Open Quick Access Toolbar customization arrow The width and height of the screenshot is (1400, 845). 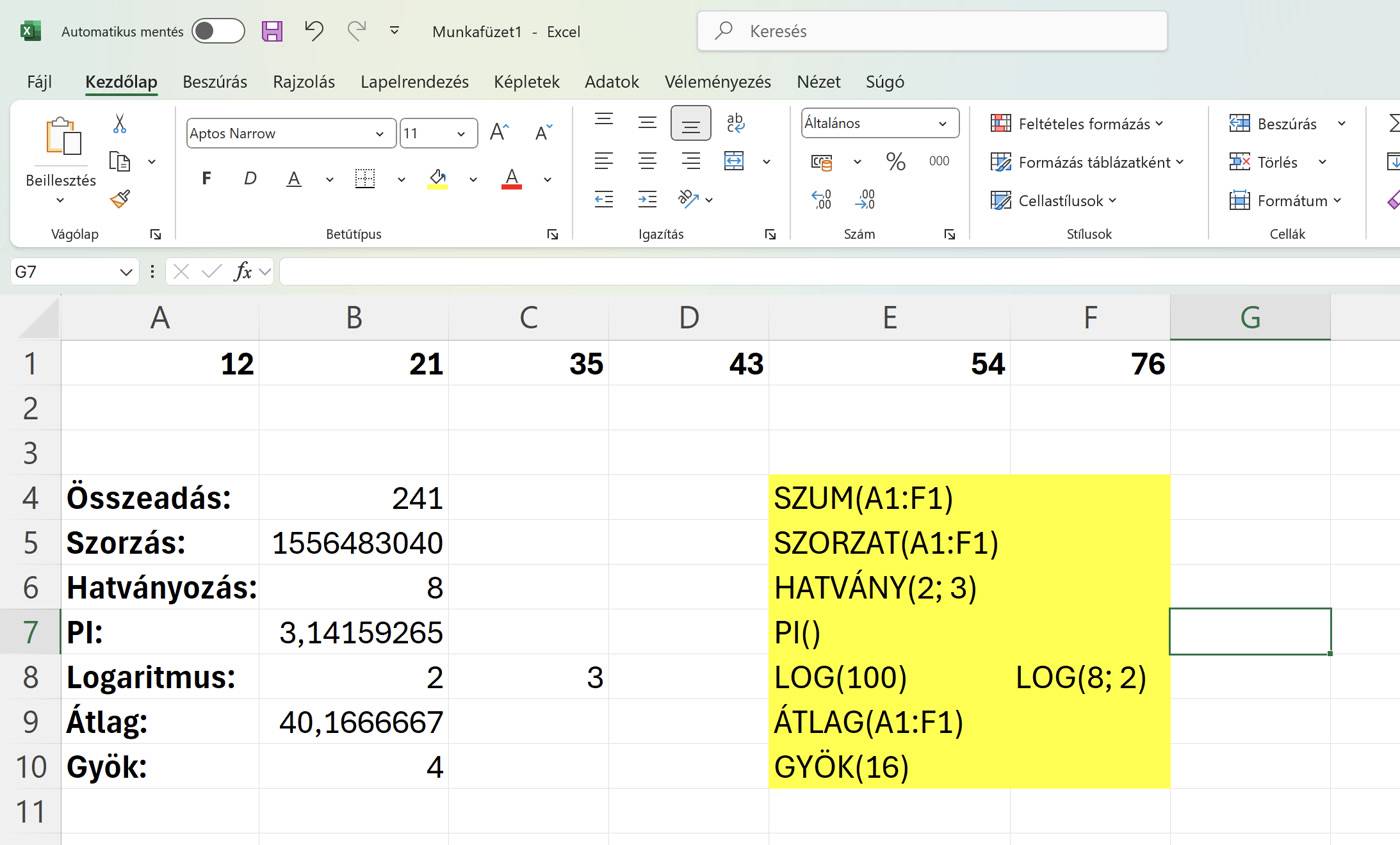coord(394,31)
